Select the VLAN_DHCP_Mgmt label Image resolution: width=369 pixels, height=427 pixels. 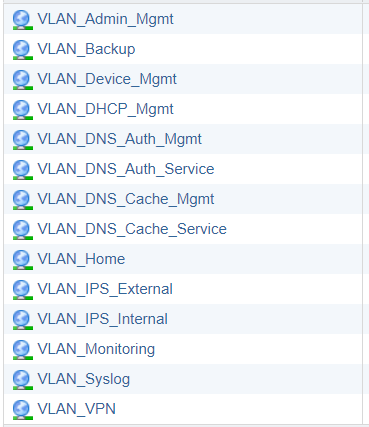pyautogui.click(x=105, y=109)
